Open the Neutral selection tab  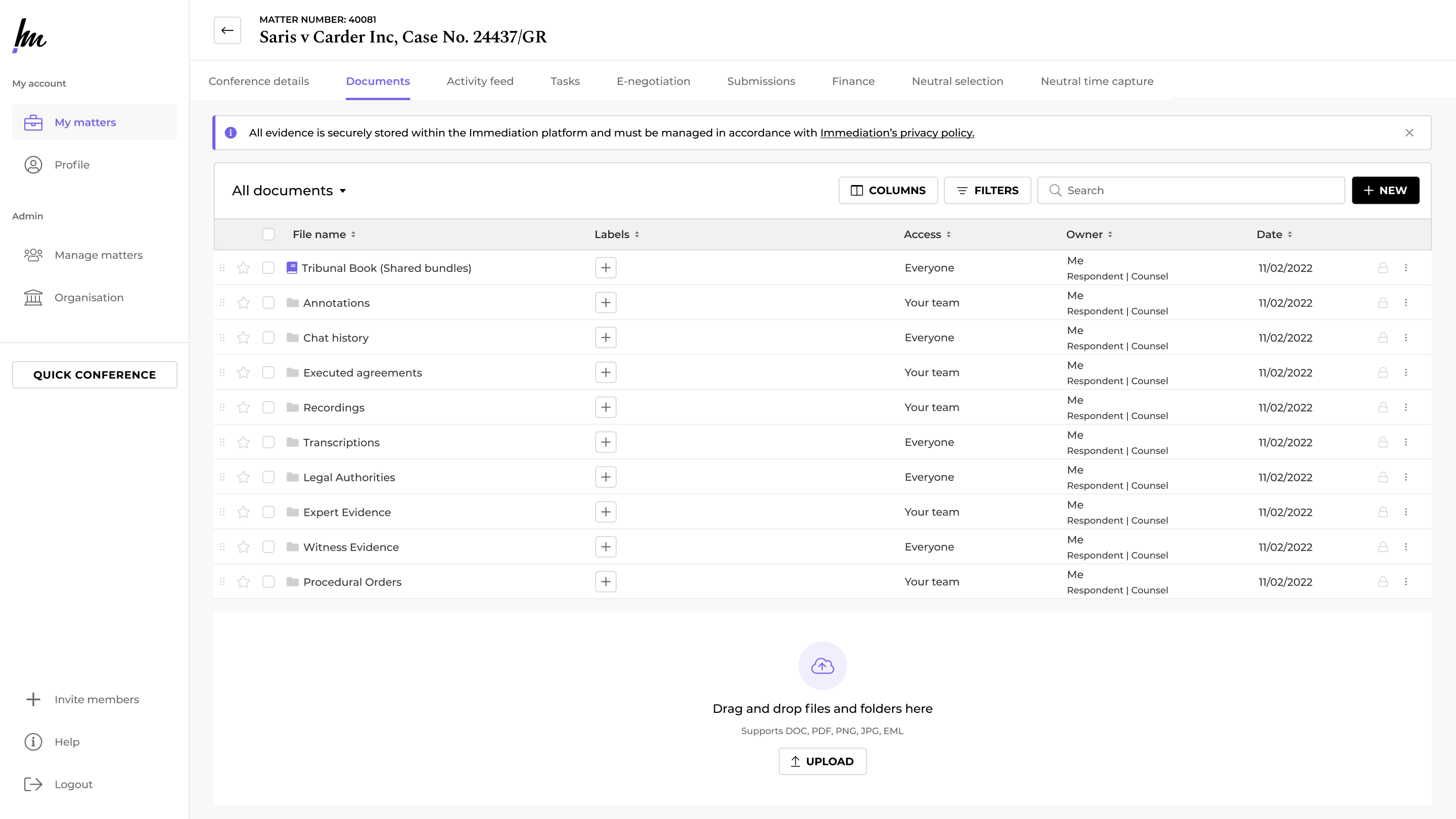(958, 81)
